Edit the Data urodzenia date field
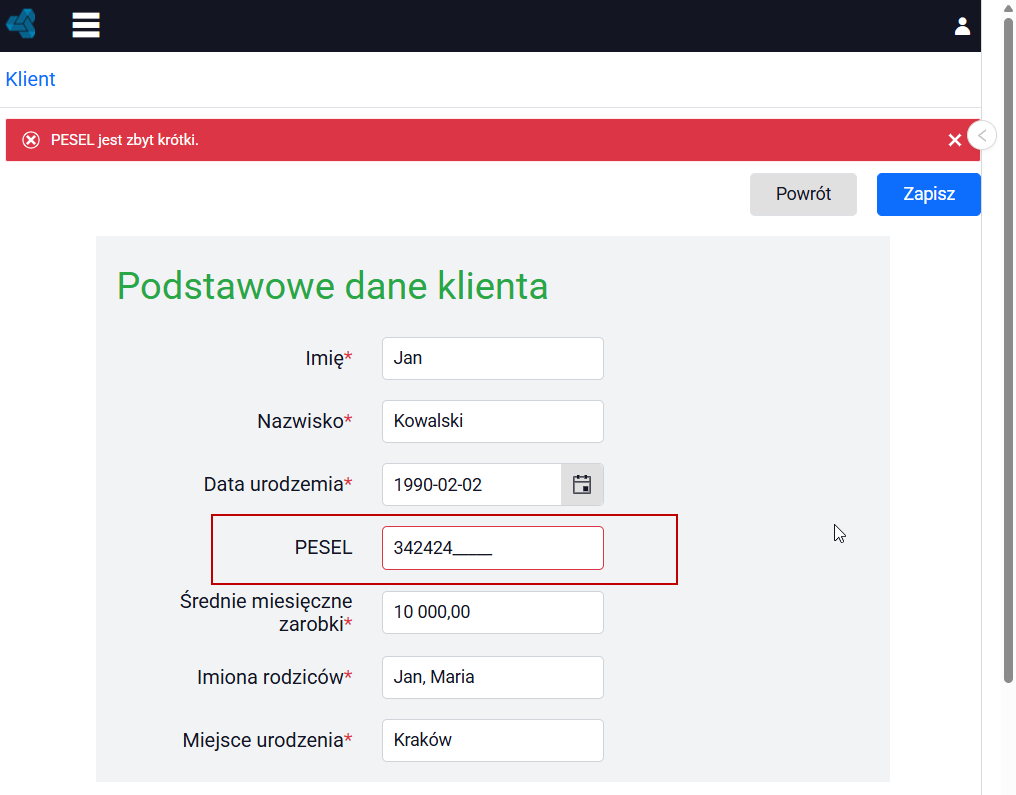 [472, 485]
